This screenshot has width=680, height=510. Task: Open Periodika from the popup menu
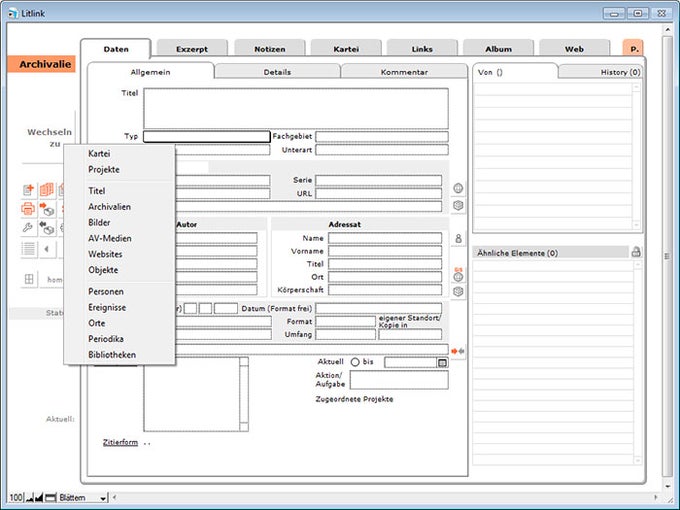click(x=106, y=339)
